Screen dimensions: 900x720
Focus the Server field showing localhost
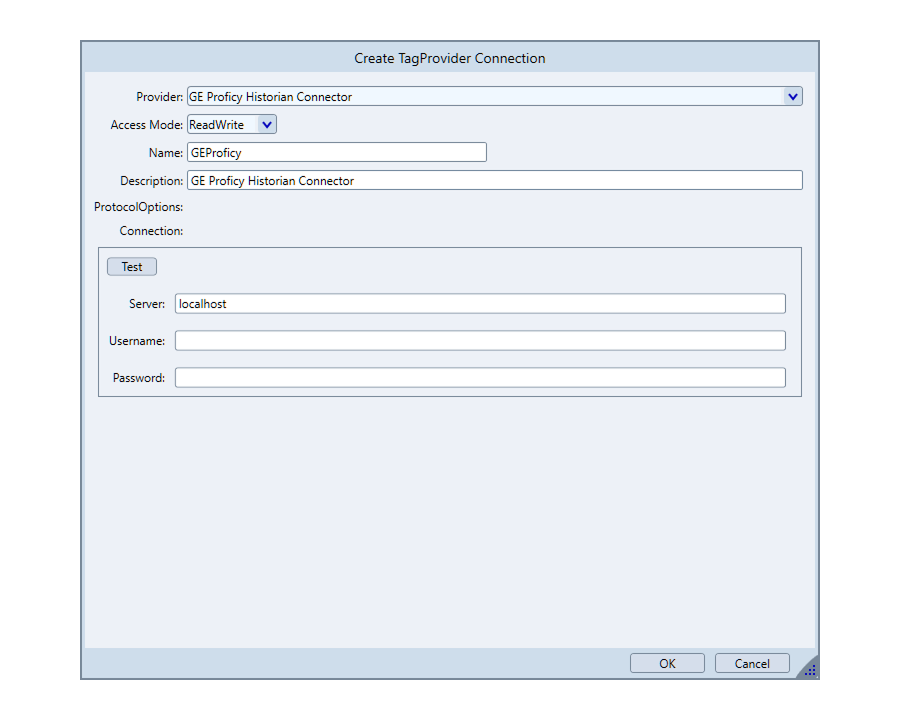(x=480, y=304)
